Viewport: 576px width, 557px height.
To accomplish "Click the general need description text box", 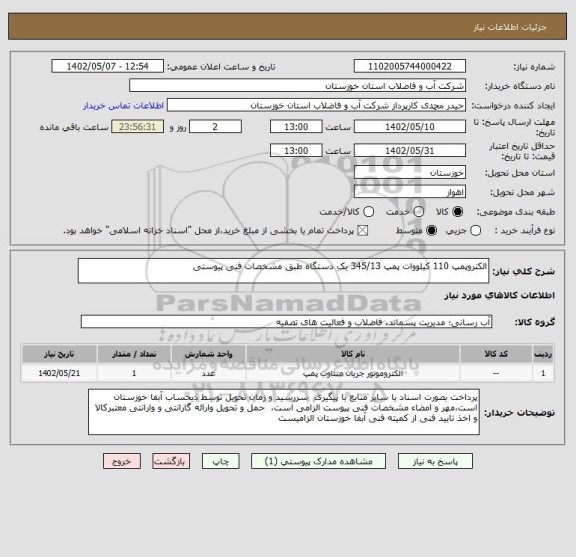I will [x=283, y=271].
